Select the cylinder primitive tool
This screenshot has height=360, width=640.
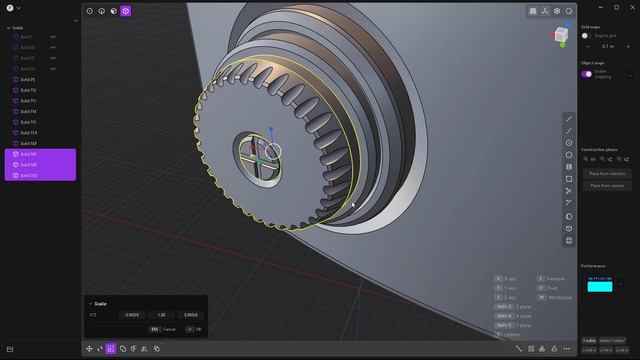(569, 240)
